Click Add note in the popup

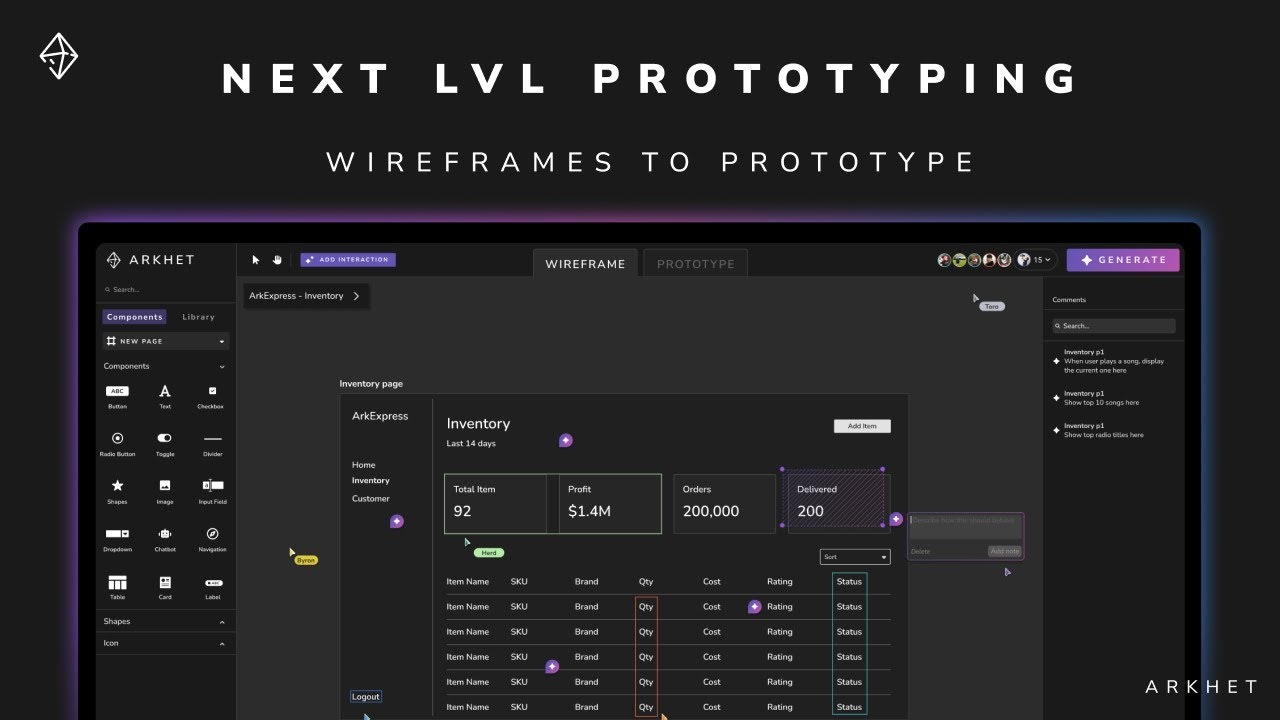(x=1005, y=551)
